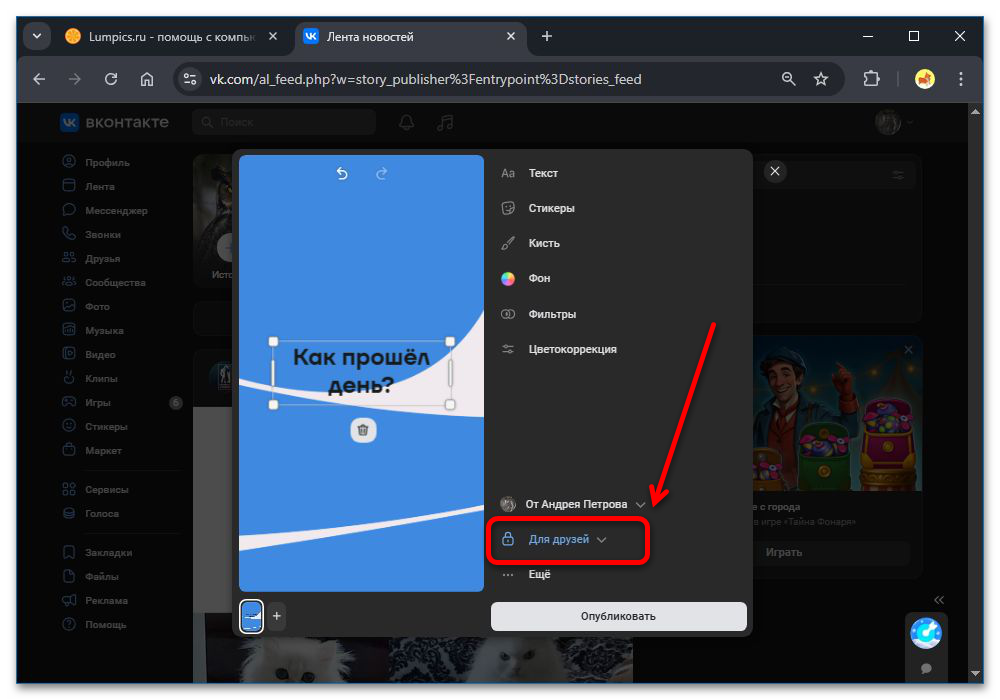Screen dimensions: 1000x700
Task: Select the Stickers tool in story editor
Action: (551, 208)
